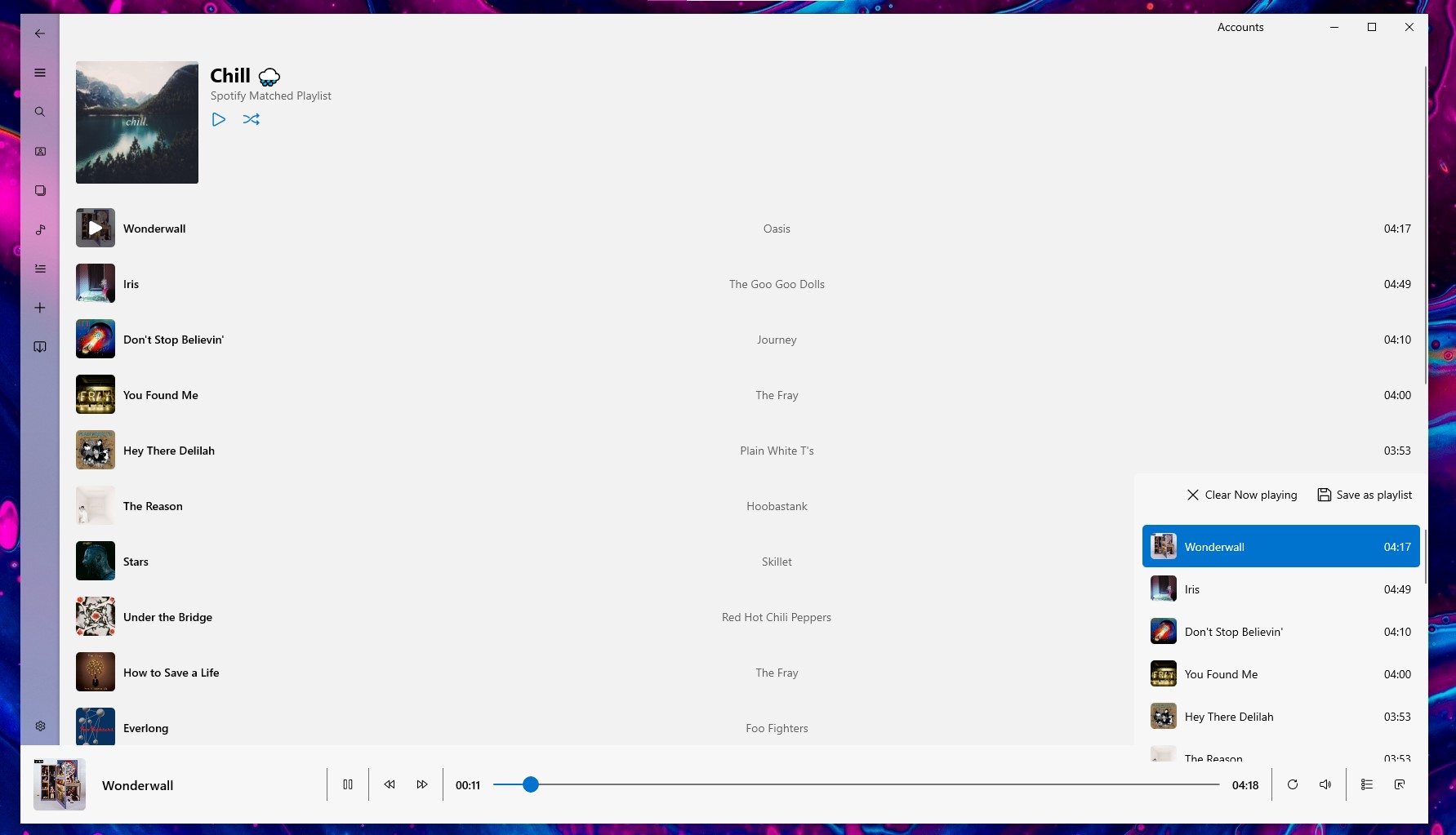Image resolution: width=1456 pixels, height=835 pixels.
Task: Select Don't Stop Believin' in playlist
Action: 743,340
